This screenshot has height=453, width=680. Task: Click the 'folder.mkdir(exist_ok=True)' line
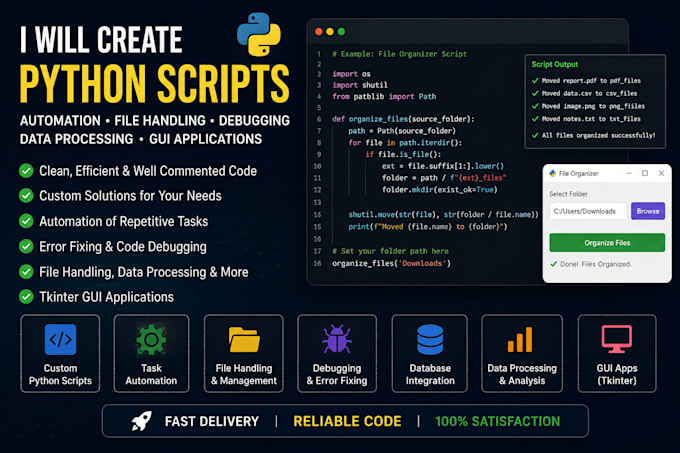[x=440, y=189]
